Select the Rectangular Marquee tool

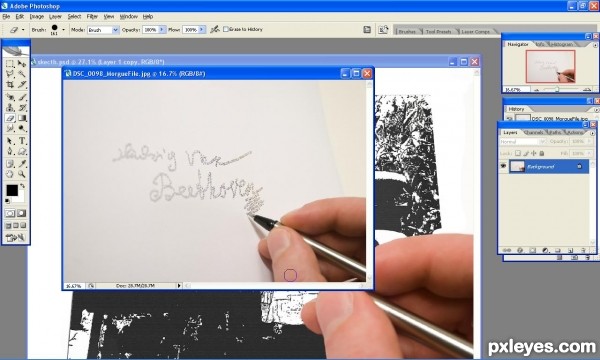click(10, 64)
